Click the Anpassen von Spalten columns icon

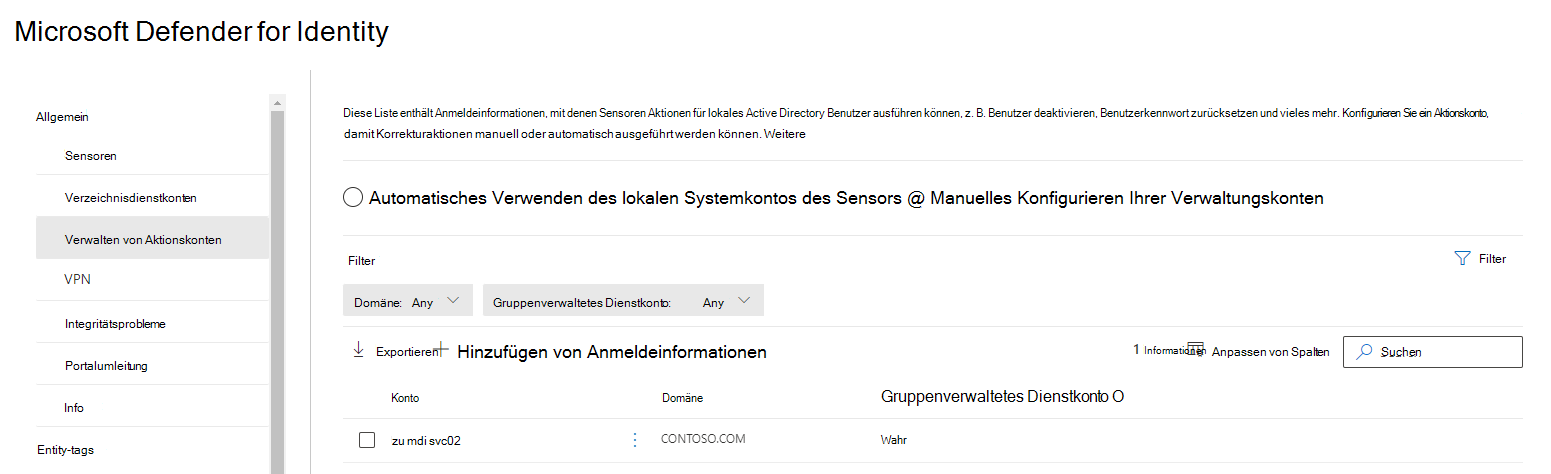tap(1195, 349)
